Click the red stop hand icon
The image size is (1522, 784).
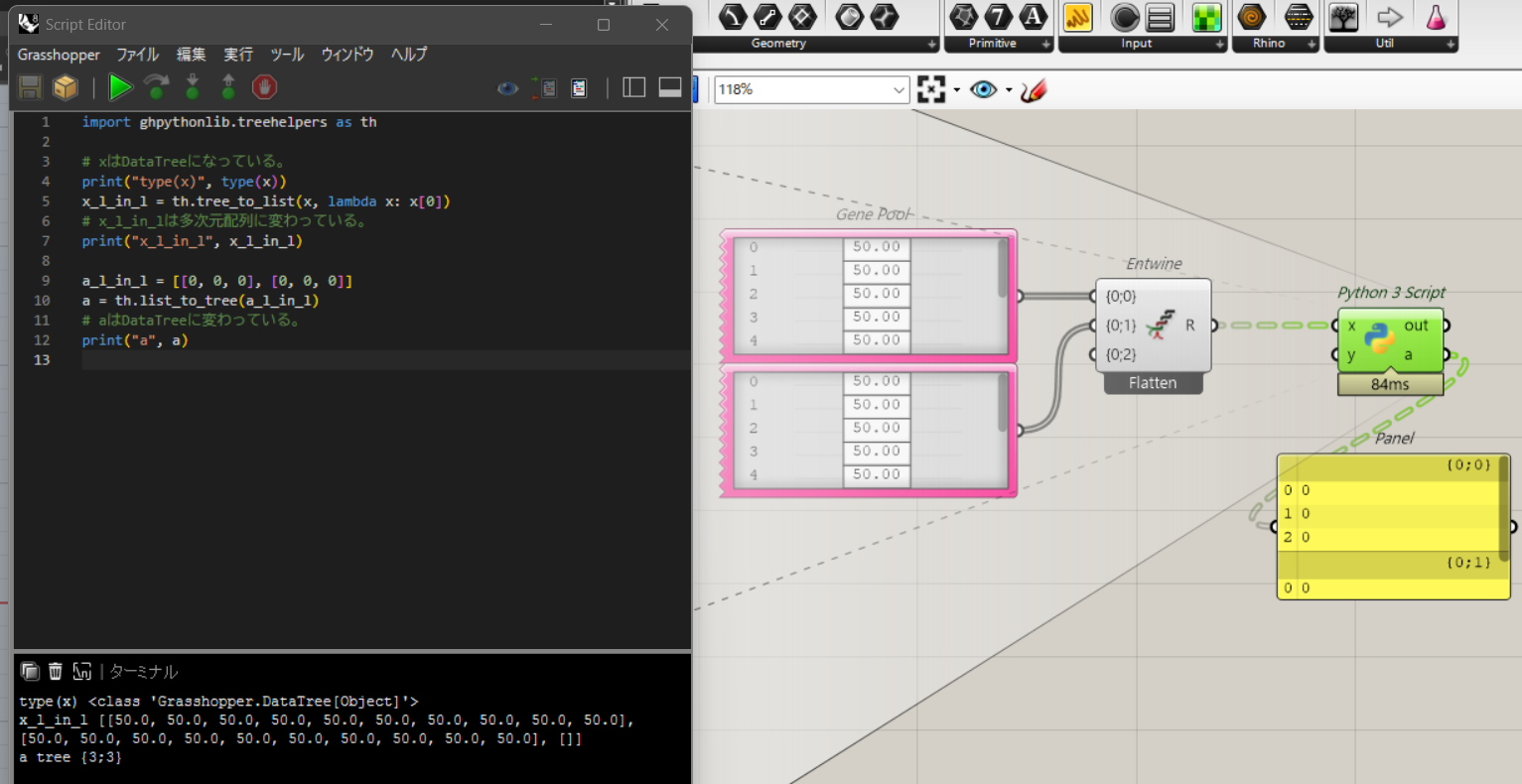pos(264,87)
